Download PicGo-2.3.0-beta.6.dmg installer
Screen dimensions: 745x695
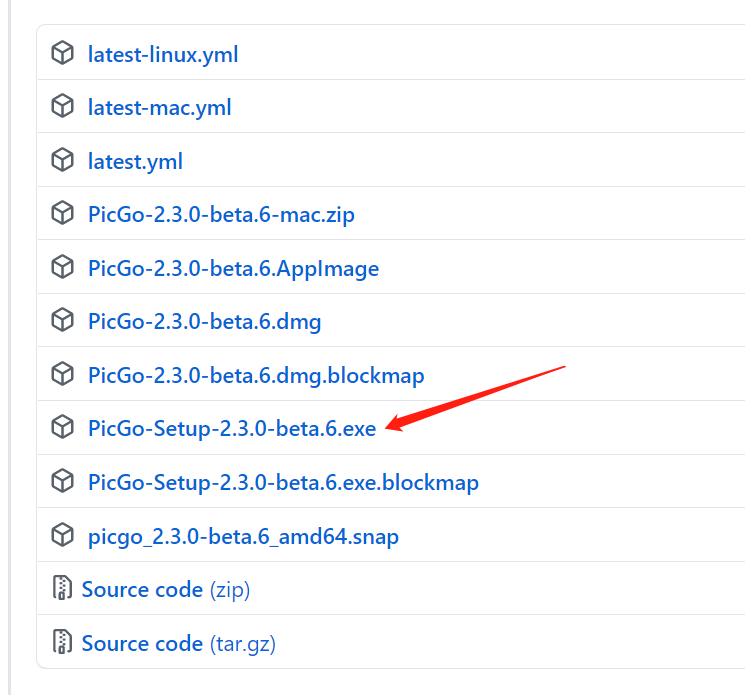click(x=204, y=321)
